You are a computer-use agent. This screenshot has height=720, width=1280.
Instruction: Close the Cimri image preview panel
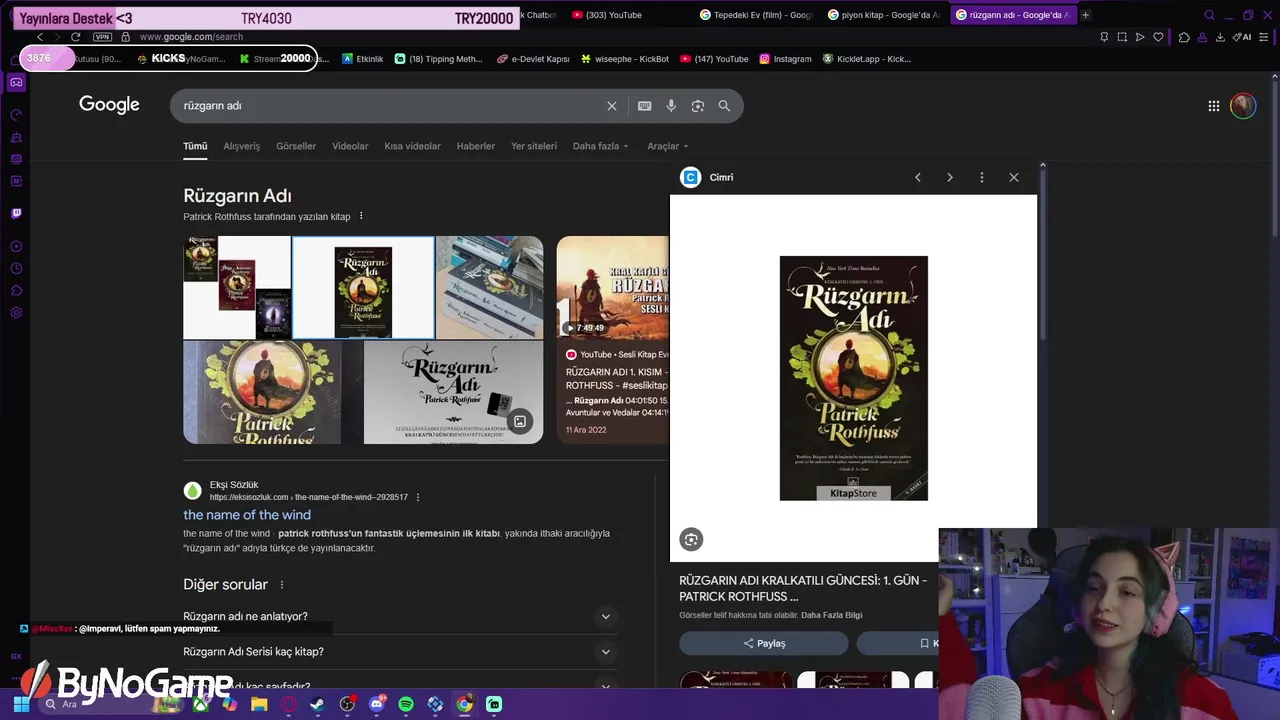[1014, 177]
